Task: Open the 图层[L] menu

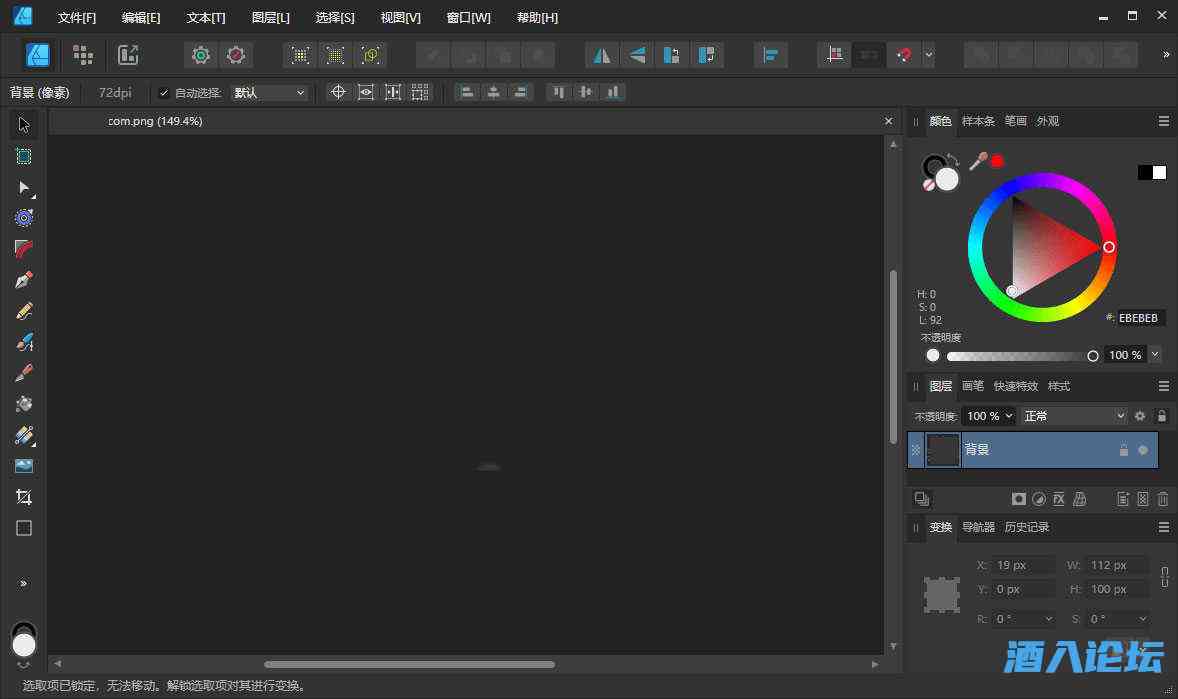Action: coord(270,18)
